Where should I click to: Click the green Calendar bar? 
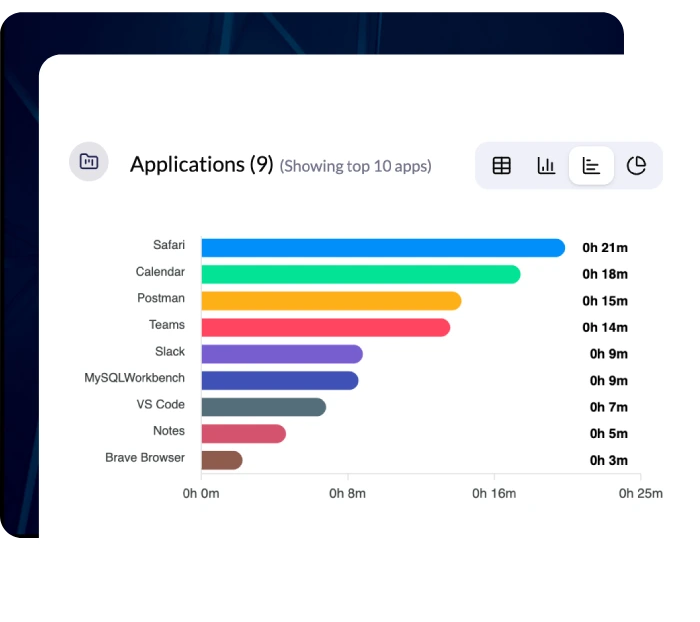(361, 274)
